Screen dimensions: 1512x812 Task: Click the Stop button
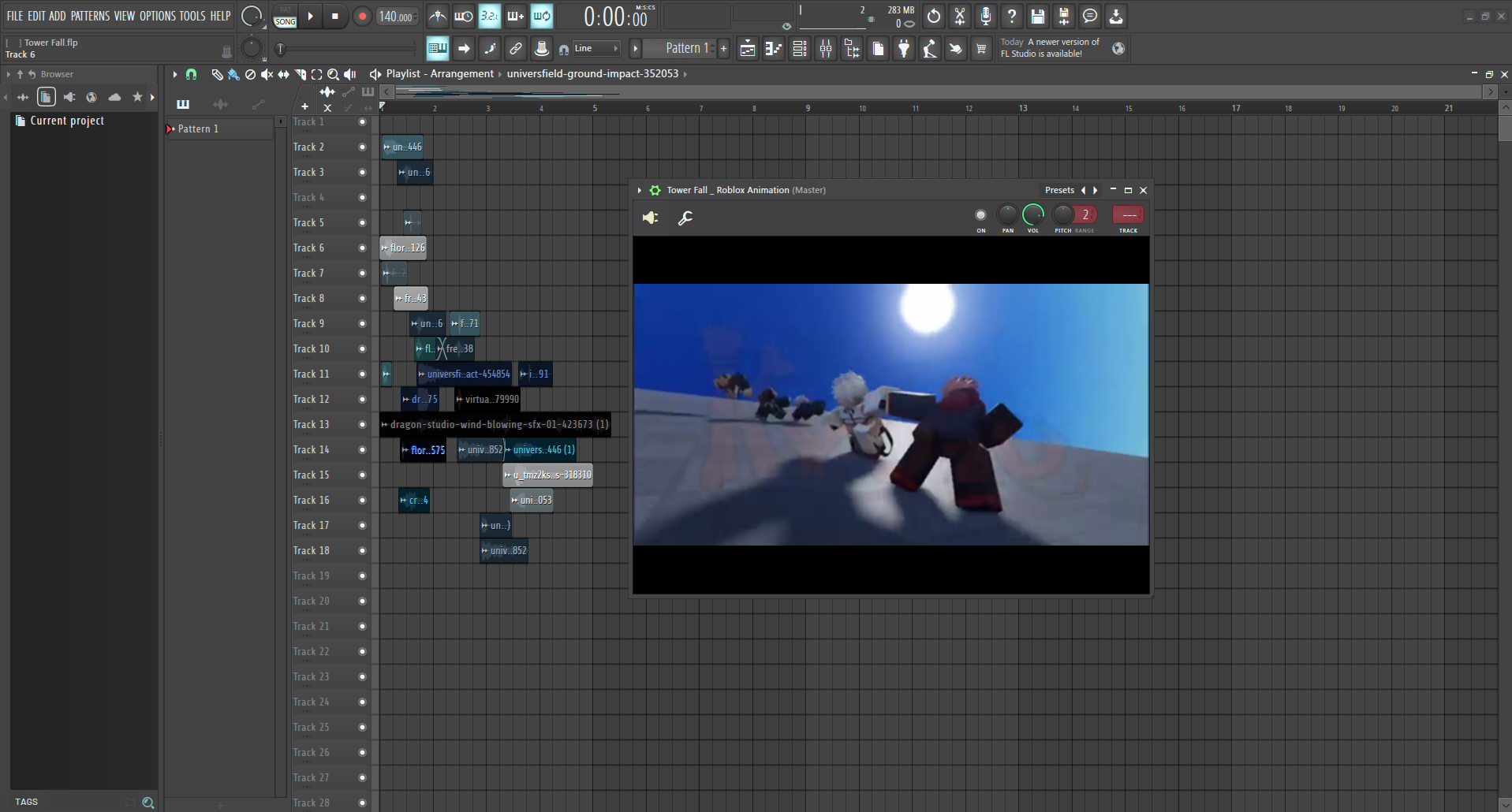pos(335,17)
